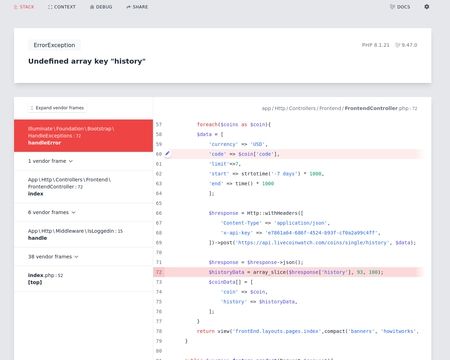Select the HandleExceptions handleError frame

[83, 136]
